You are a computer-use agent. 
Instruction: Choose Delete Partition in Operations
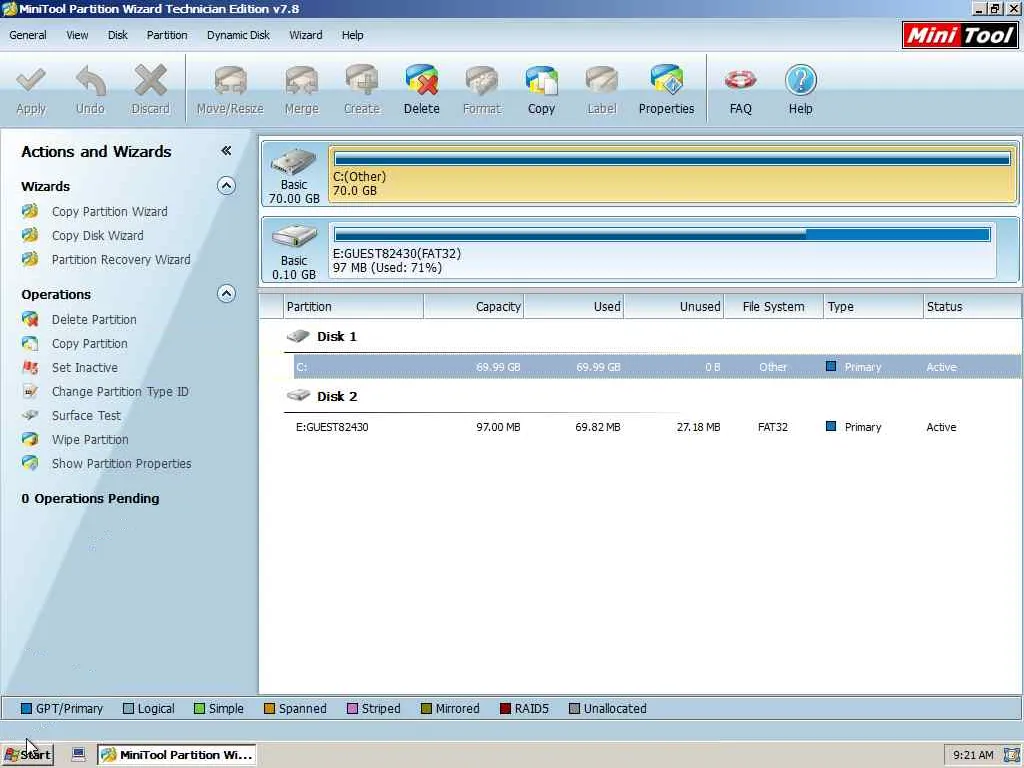pyautogui.click(x=94, y=320)
